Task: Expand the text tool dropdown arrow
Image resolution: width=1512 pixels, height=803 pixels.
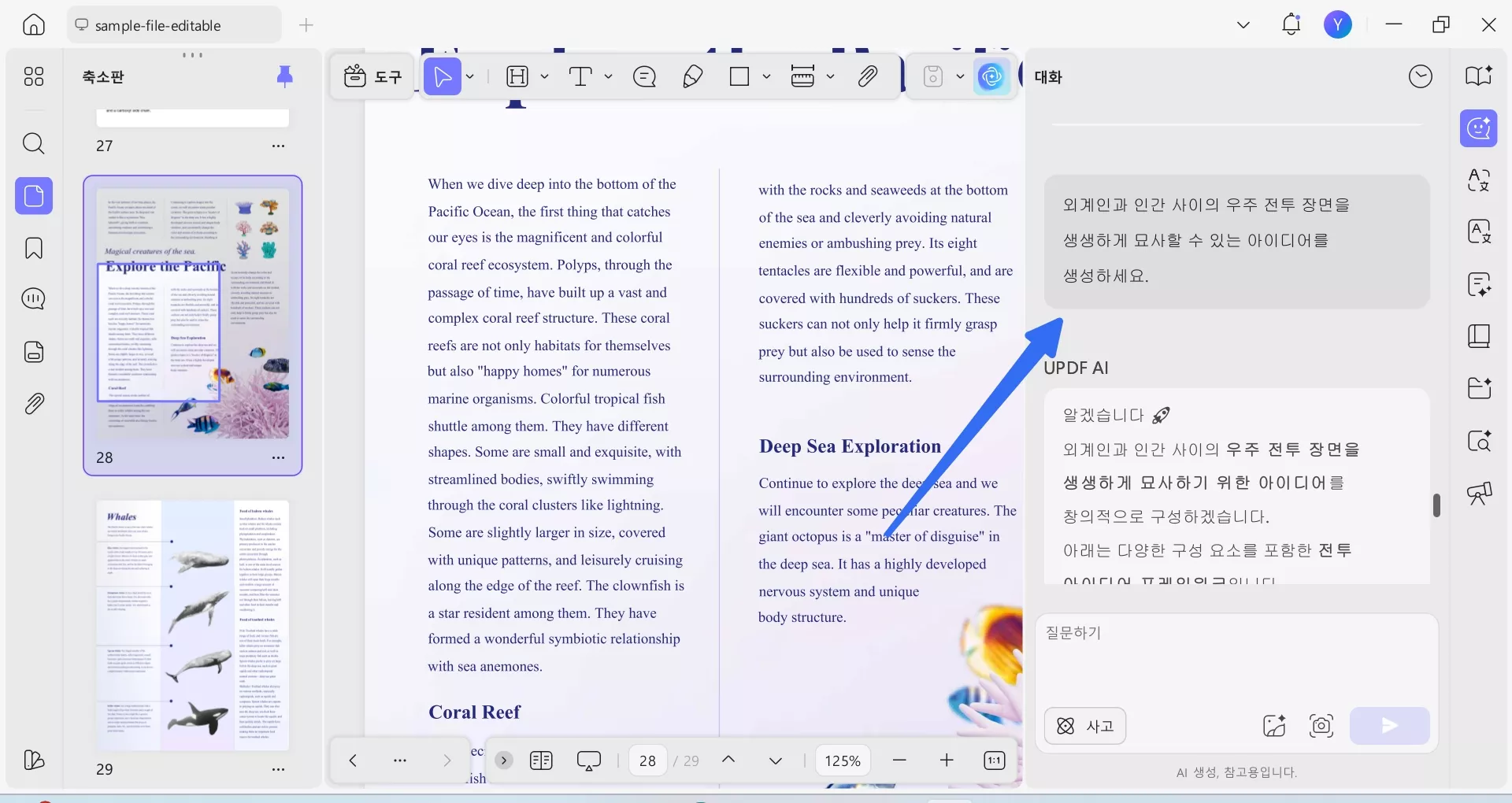Action: [x=608, y=76]
